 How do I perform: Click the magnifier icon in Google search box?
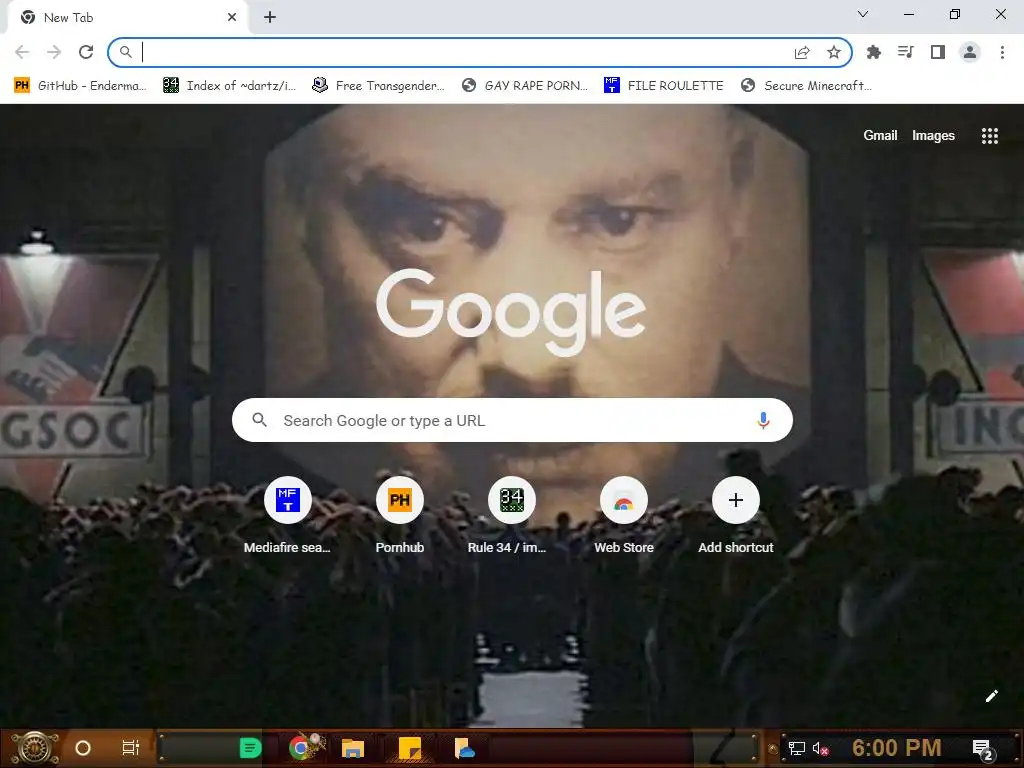coord(259,420)
